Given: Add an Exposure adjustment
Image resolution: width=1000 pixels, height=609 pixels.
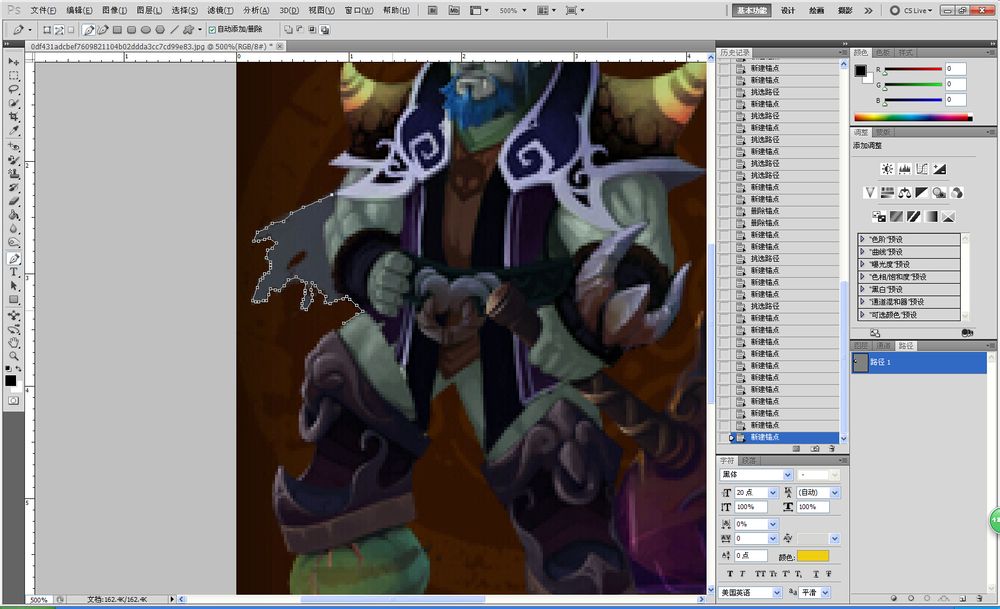Looking at the screenshot, I should (939, 169).
